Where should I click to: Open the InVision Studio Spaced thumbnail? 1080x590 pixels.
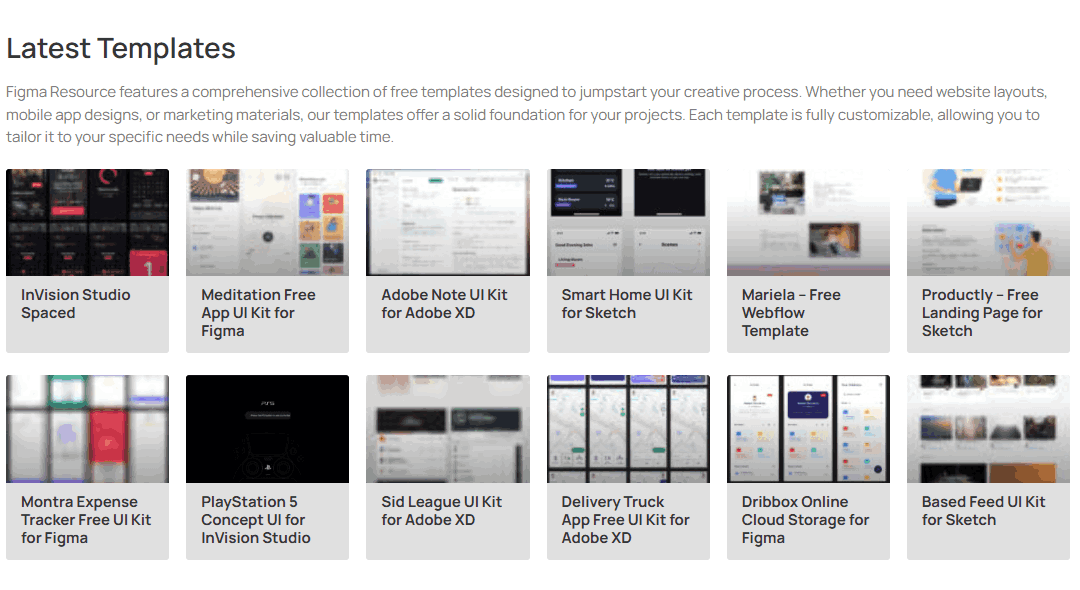point(87,222)
